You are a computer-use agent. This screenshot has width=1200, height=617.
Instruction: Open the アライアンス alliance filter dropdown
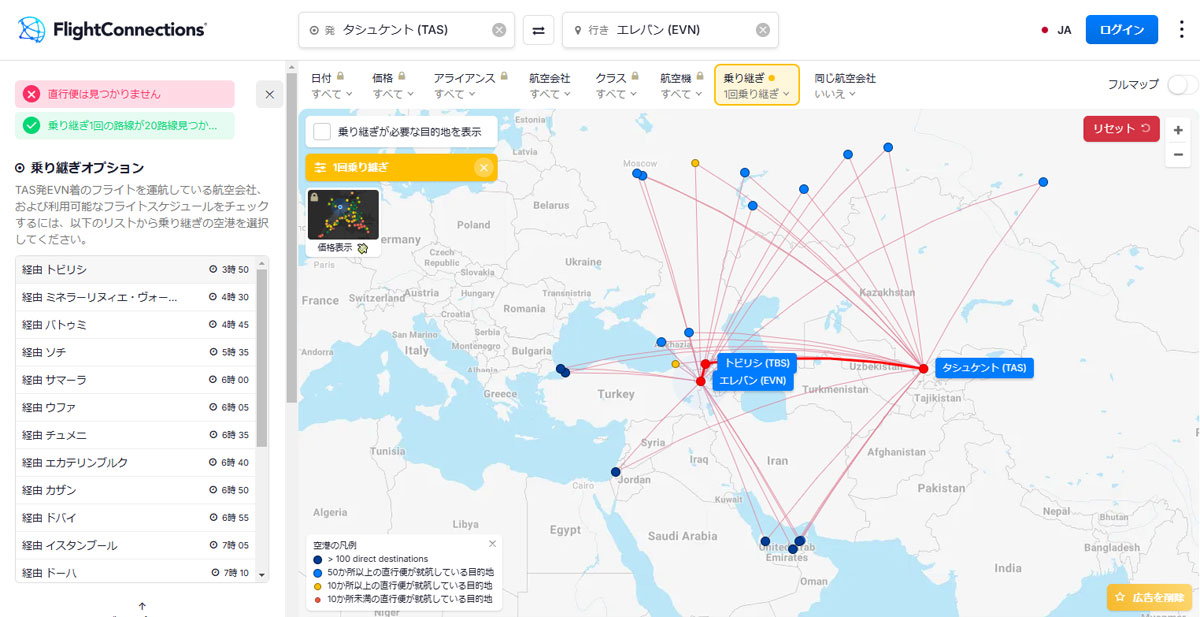click(472, 85)
